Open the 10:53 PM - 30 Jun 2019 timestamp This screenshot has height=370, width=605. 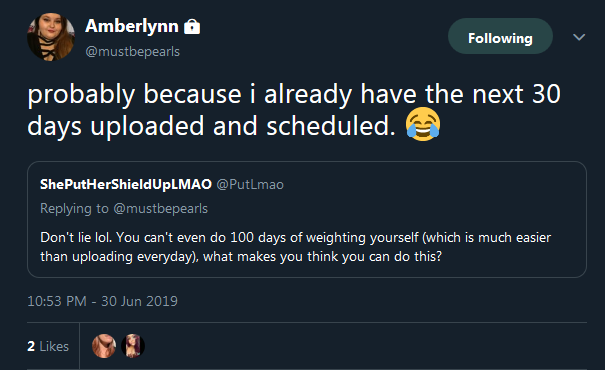102,301
